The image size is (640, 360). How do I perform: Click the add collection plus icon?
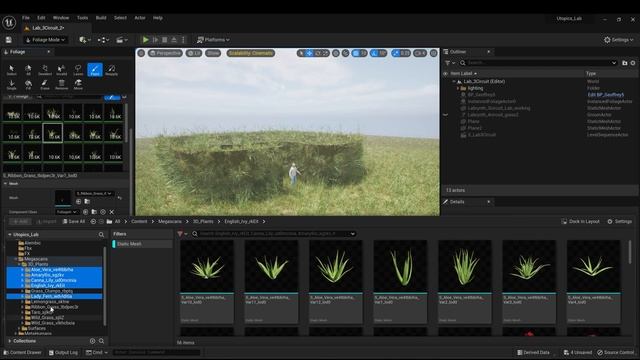pos(93,341)
